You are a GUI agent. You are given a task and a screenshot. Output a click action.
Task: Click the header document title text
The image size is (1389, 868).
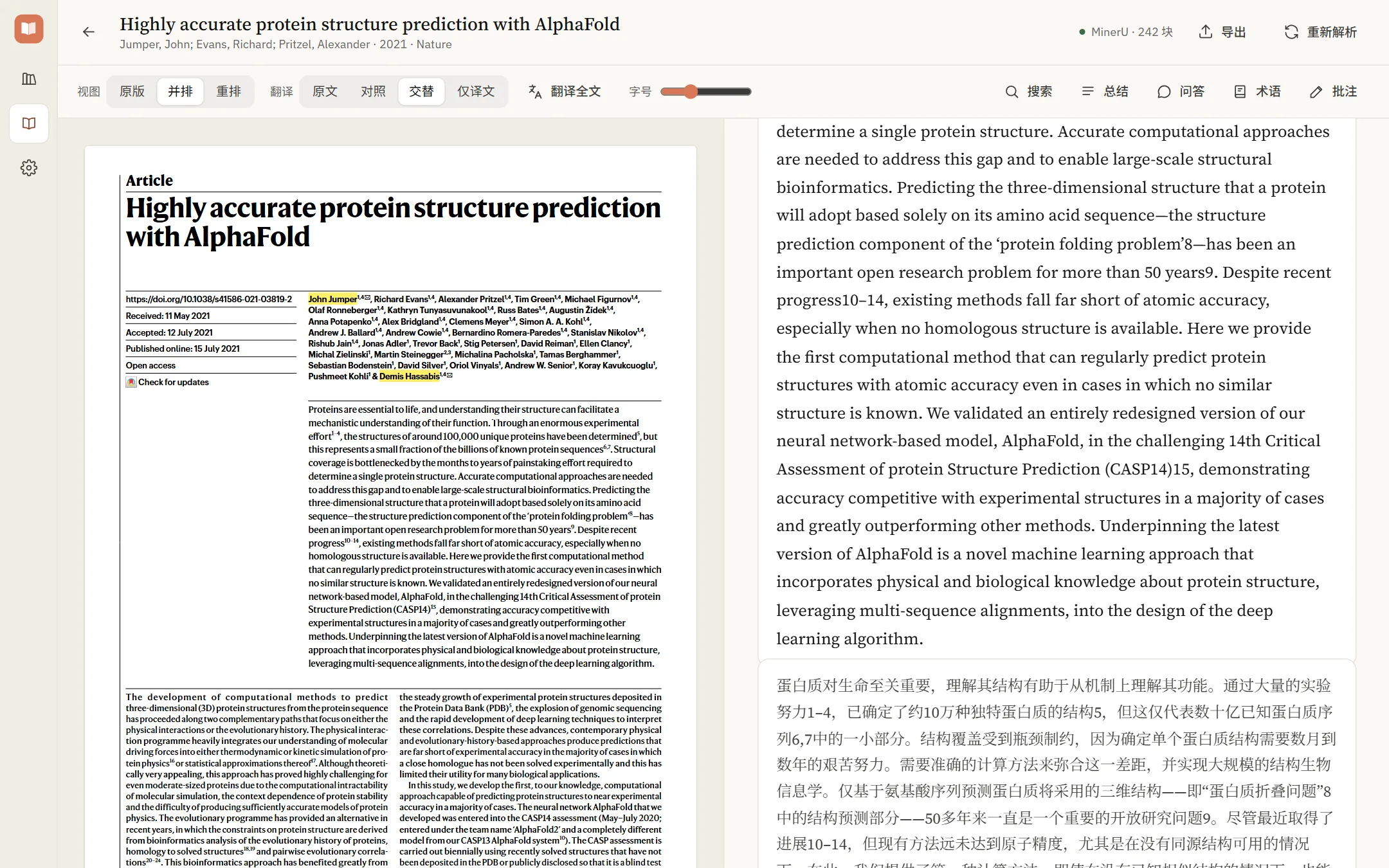[370, 24]
